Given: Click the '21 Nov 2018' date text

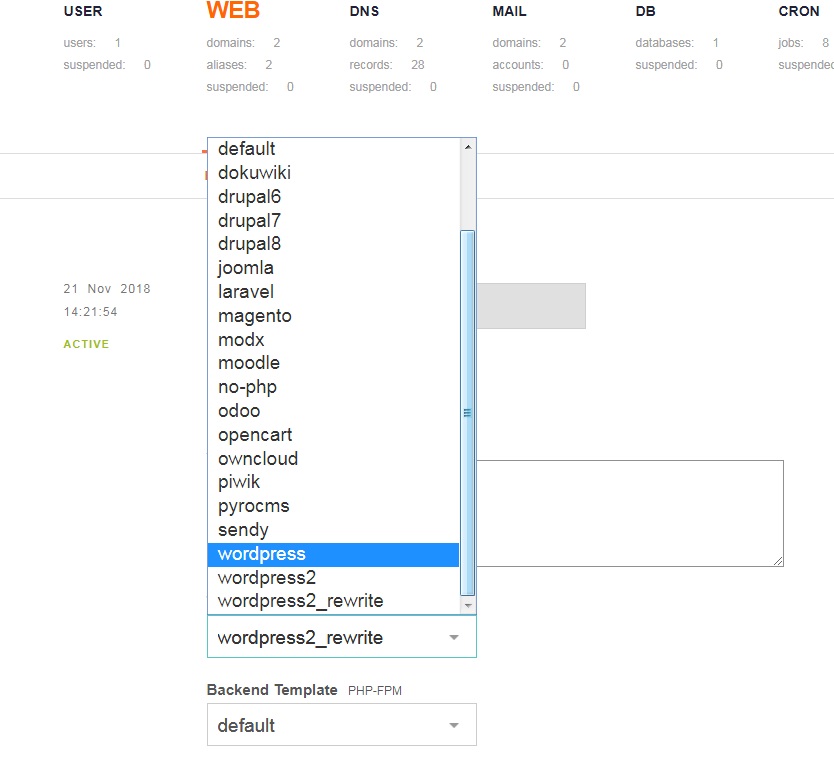Looking at the screenshot, I should click(107, 289).
